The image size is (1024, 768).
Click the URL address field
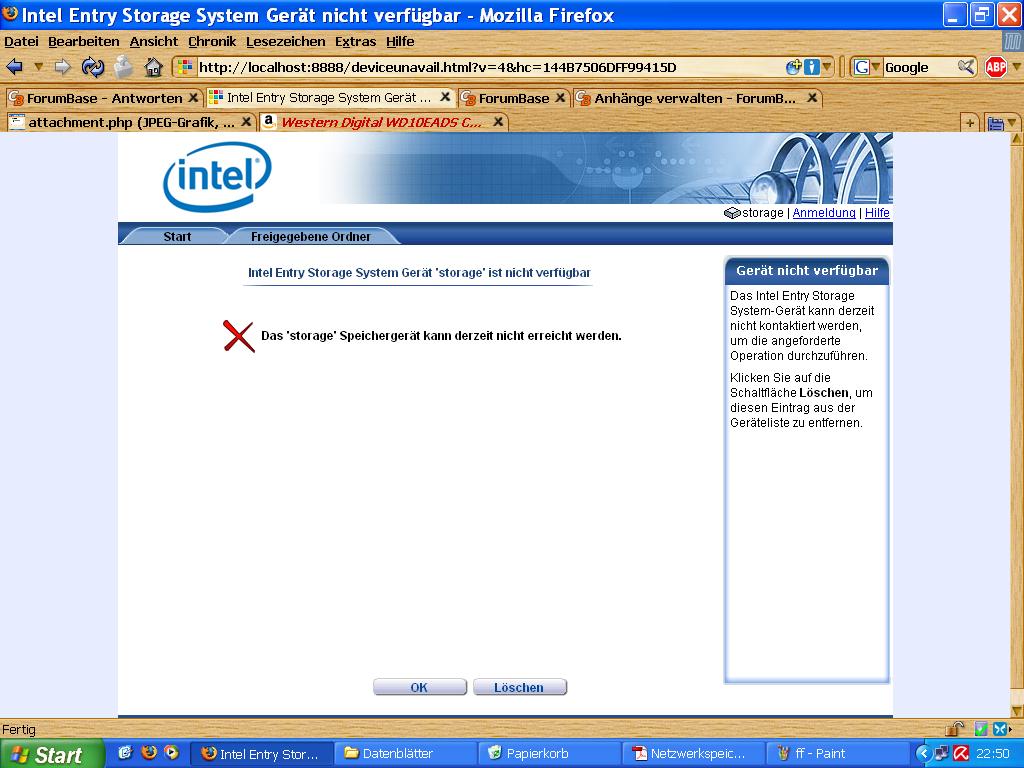tap(490, 67)
